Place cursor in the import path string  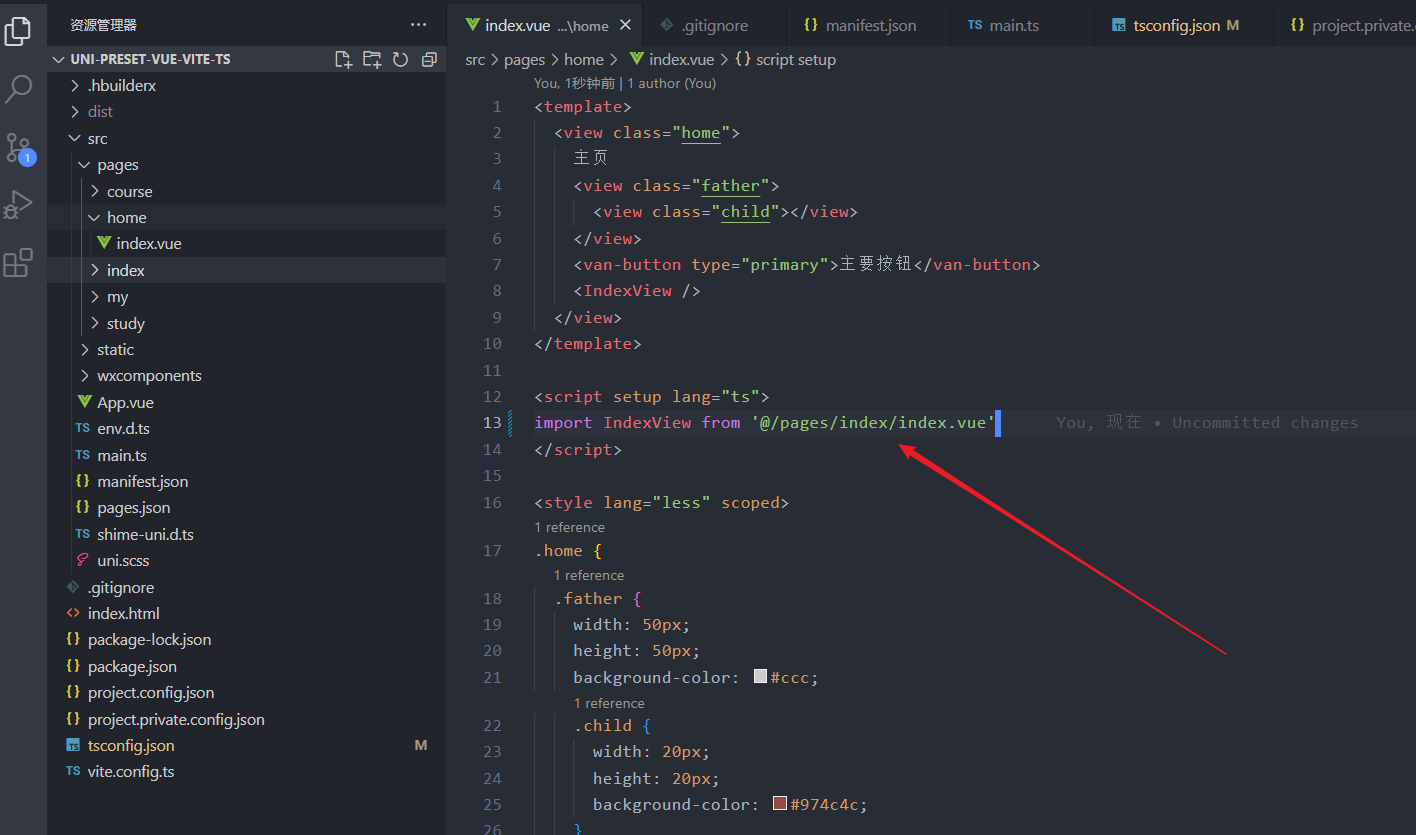click(x=874, y=422)
